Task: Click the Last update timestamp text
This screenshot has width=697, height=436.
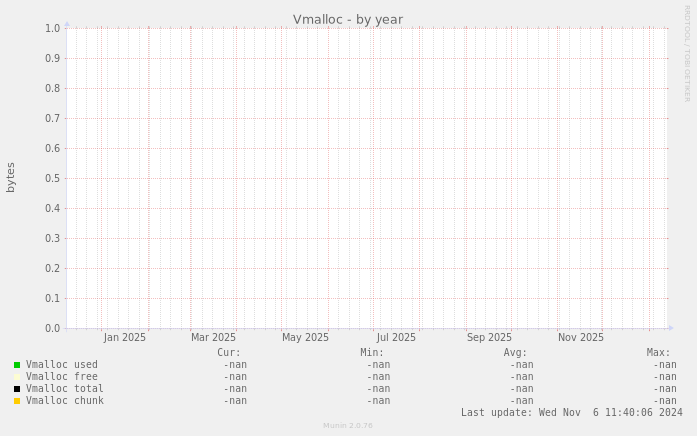Action: point(571,412)
